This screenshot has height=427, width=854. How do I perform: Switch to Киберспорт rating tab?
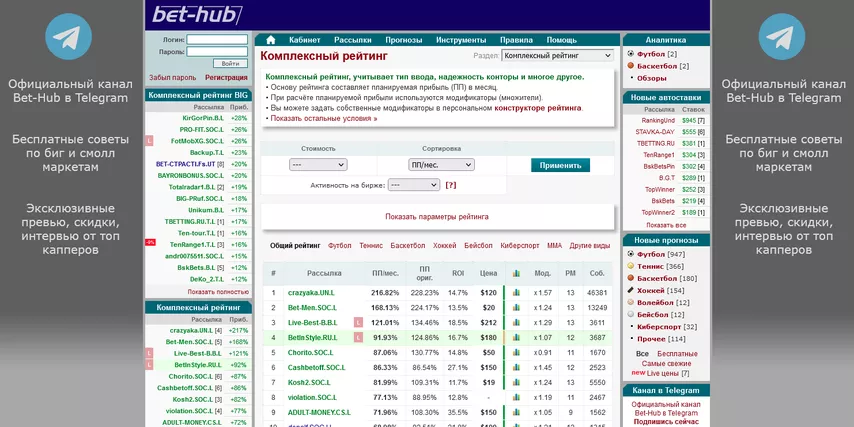pyautogui.click(x=520, y=246)
